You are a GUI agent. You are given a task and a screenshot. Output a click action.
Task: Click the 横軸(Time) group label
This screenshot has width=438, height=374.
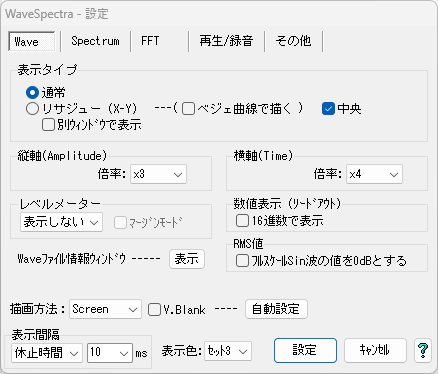[x=263, y=156]
